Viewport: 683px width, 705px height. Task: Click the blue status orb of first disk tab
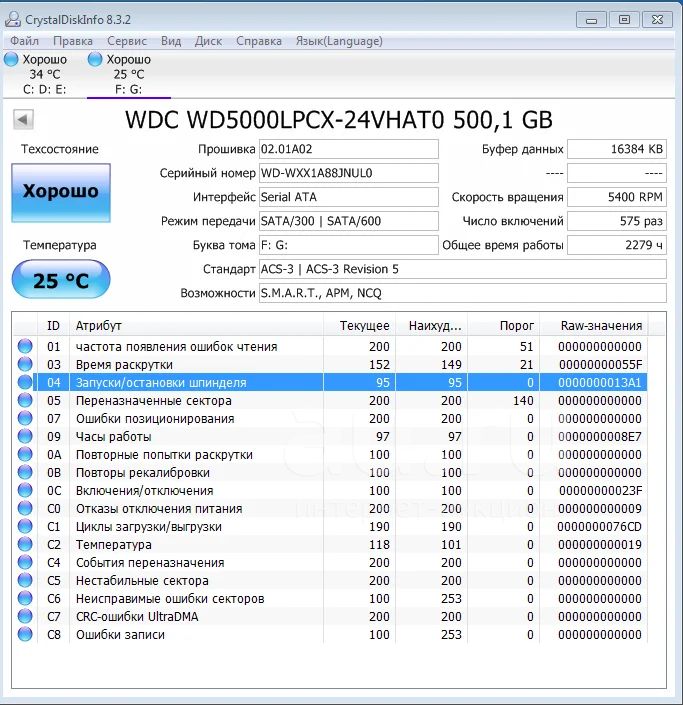[x=11, y=59]
